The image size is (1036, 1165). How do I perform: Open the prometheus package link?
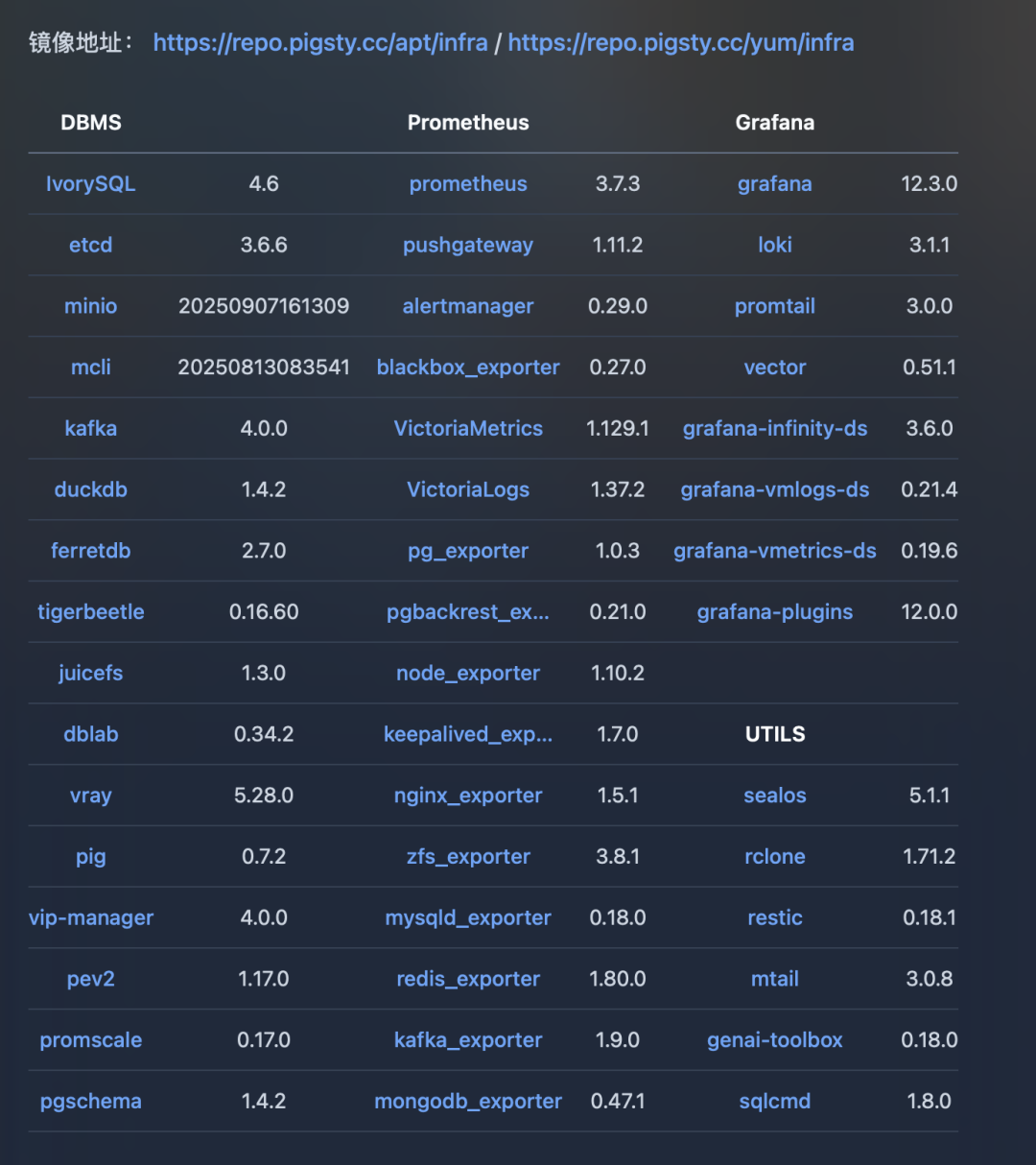(468, 184)
